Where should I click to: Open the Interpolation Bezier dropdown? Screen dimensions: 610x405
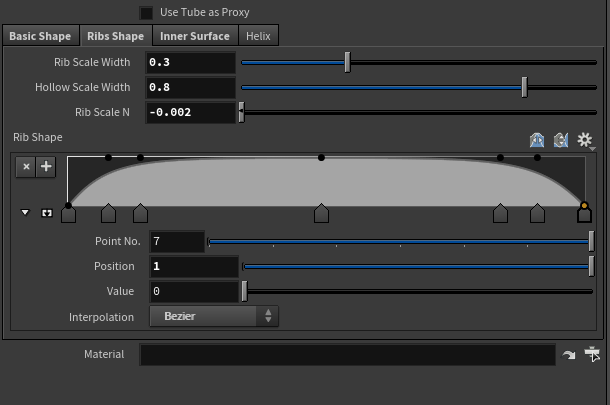[214, 316]
